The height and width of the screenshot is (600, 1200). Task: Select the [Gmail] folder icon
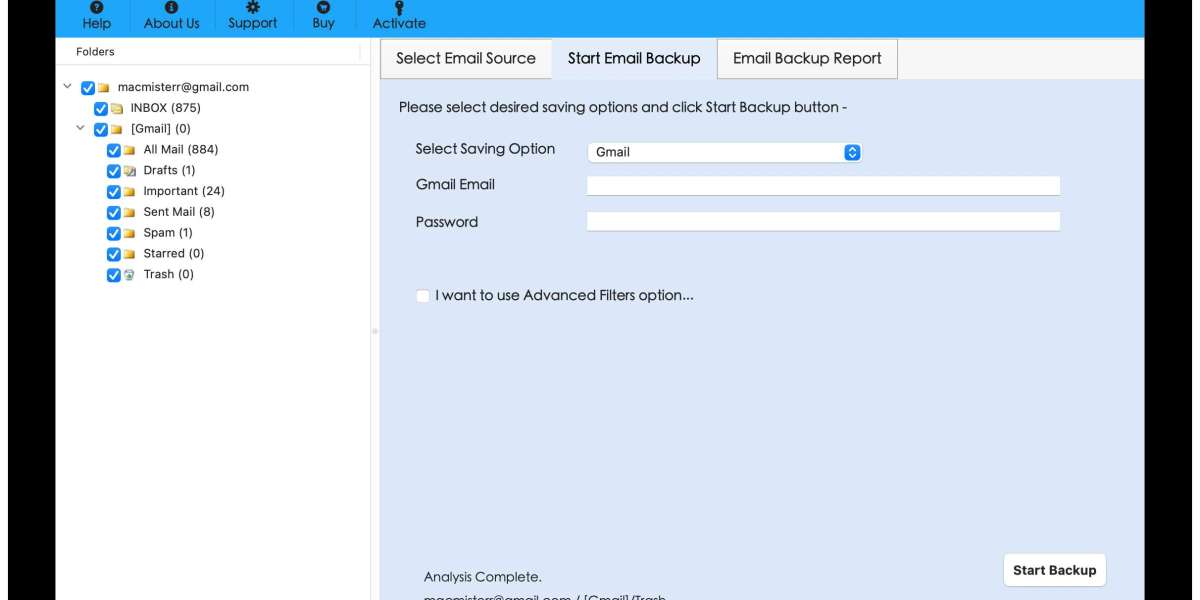click(x=117, y=130)
